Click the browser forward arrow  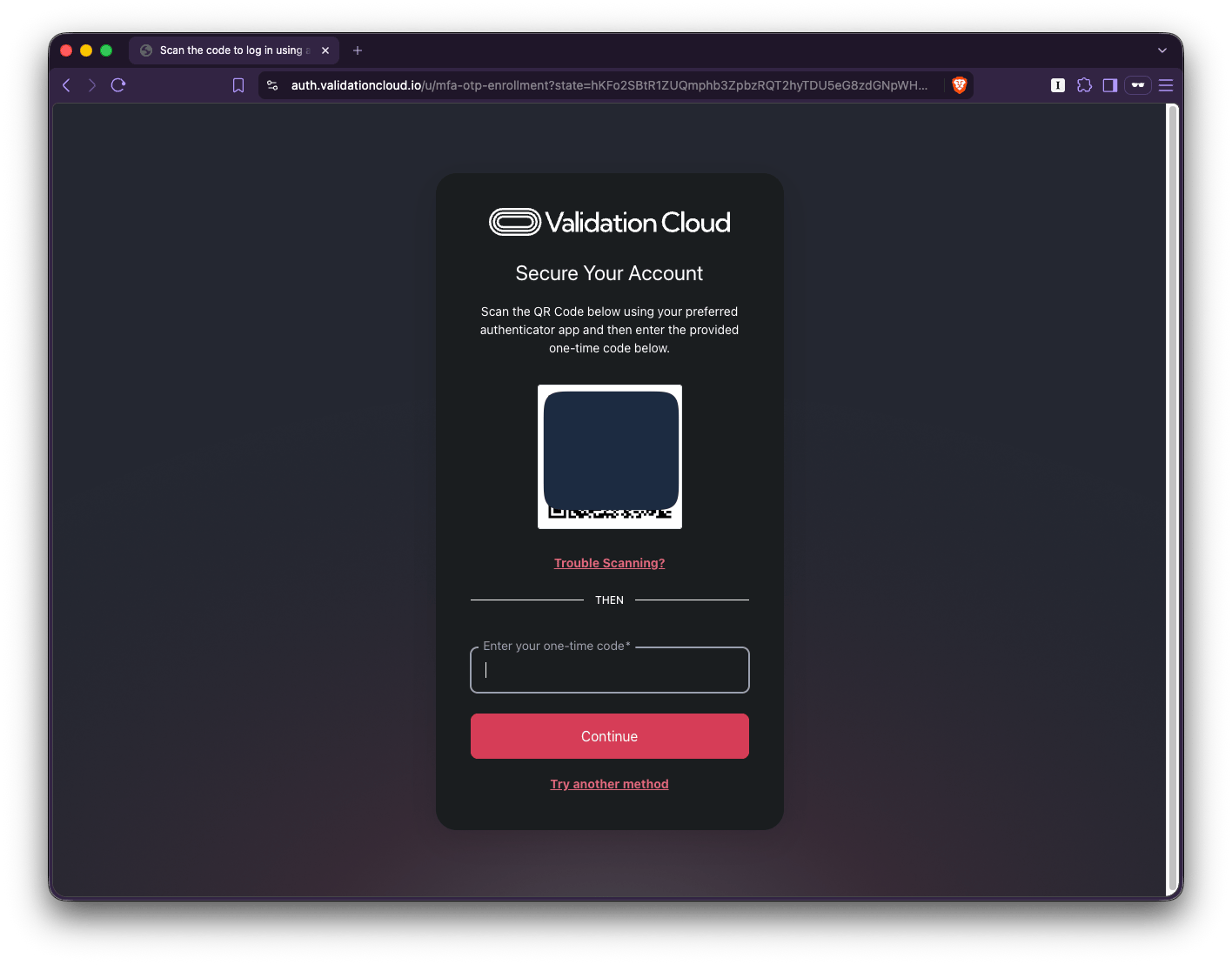click(x=92, y=85)
